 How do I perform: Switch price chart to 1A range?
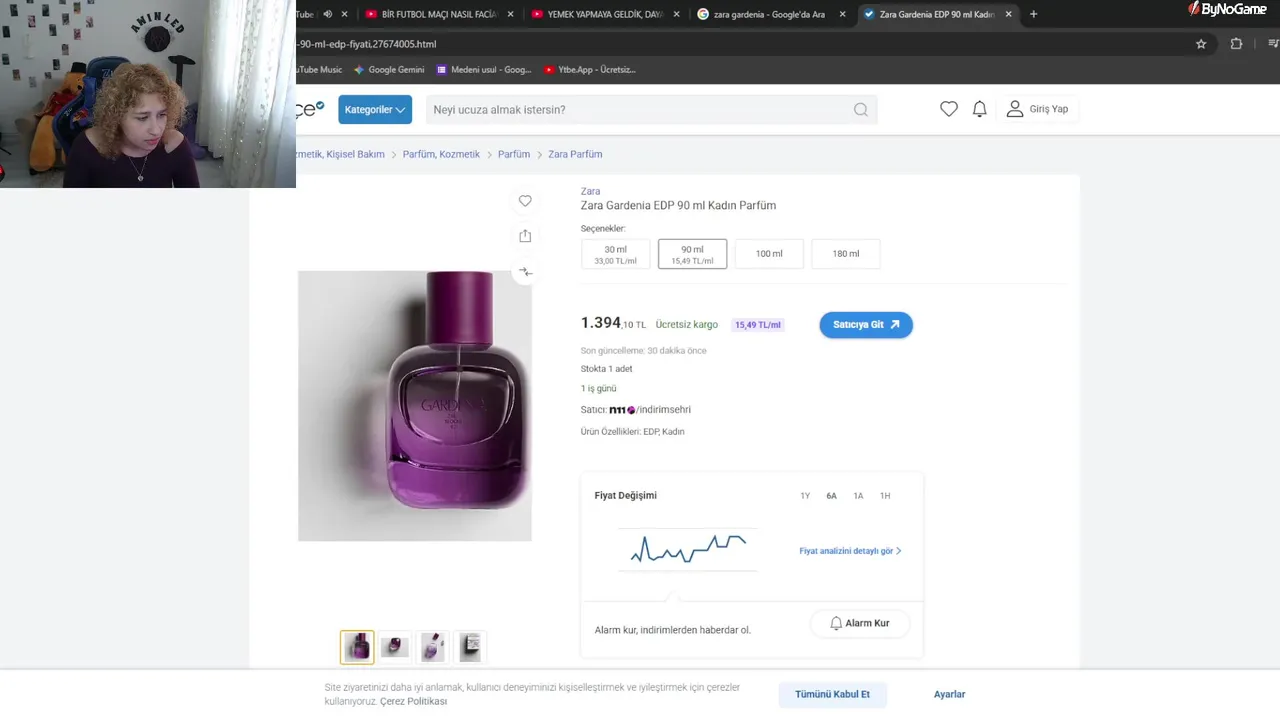click(858, 496)
